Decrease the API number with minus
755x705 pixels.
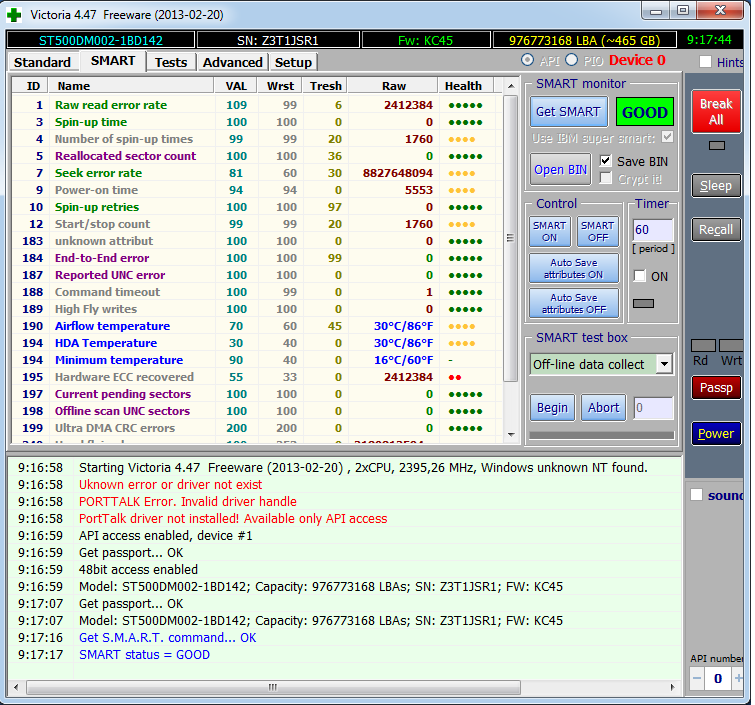click(x=697, y=679)
